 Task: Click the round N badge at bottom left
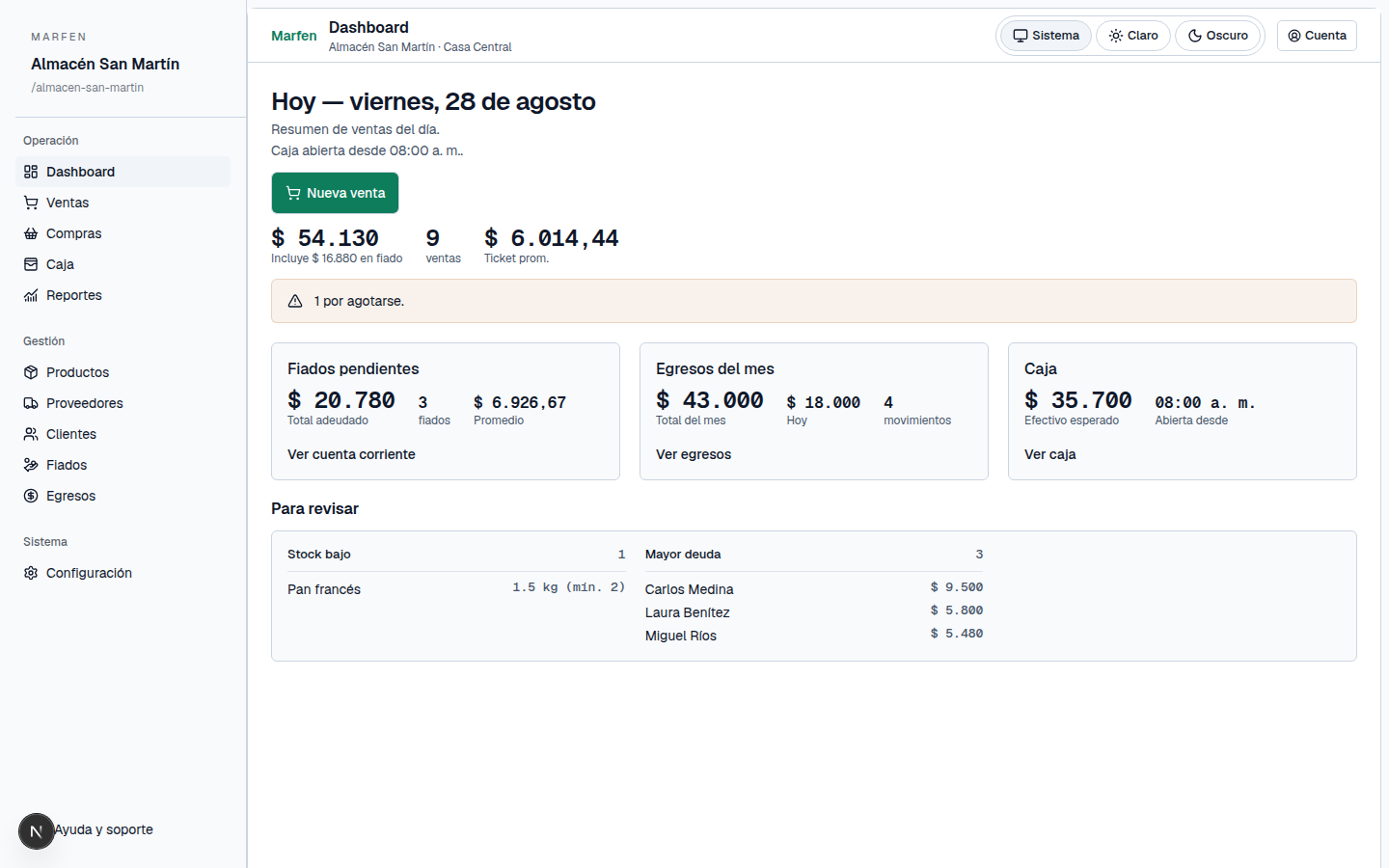tap(37, 831)
